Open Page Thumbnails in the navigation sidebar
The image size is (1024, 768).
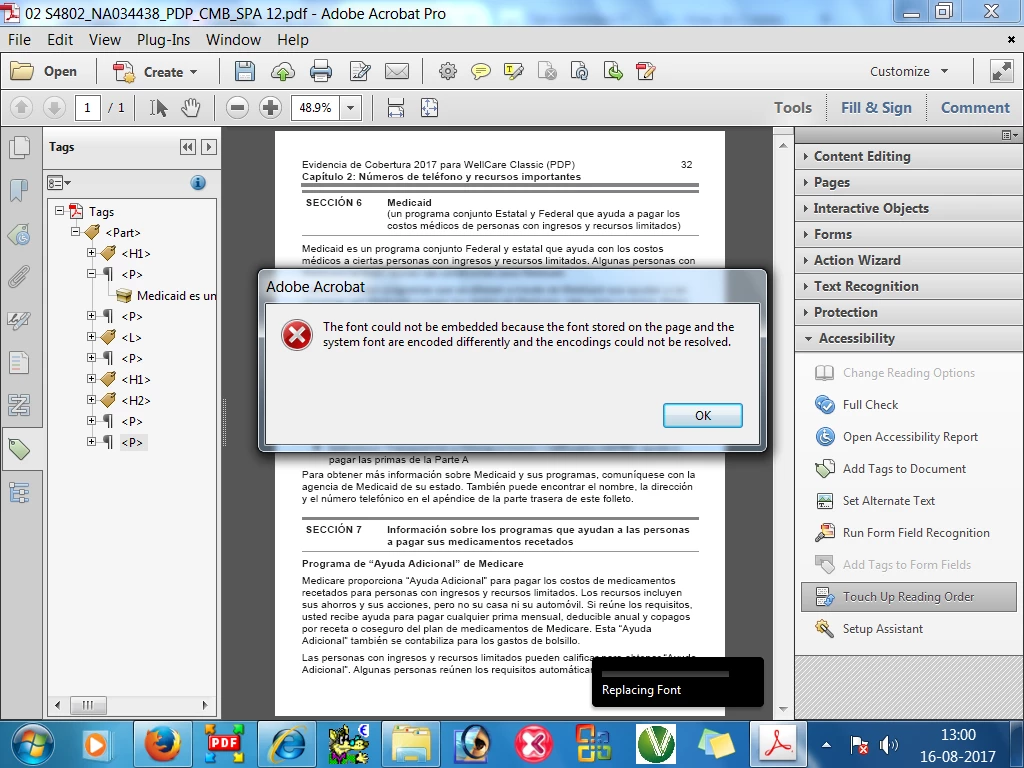20,148
